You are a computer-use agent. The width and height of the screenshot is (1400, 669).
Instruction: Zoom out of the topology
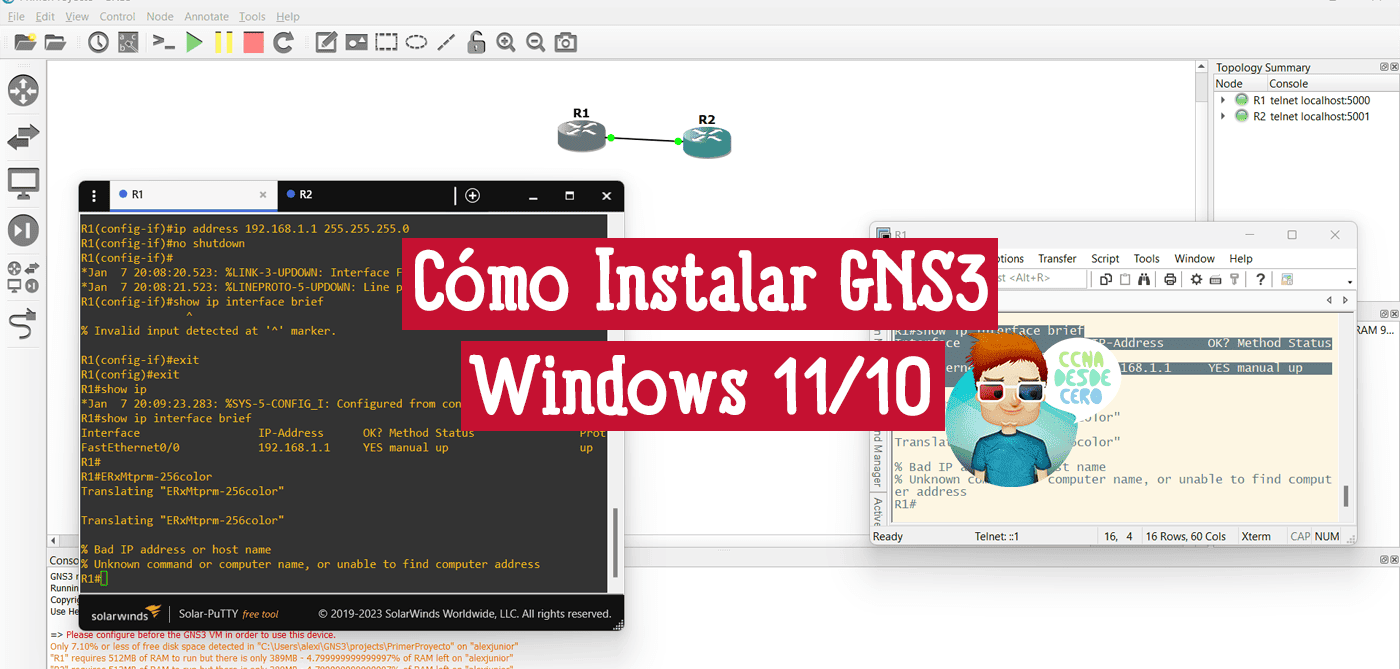point(536,42)
